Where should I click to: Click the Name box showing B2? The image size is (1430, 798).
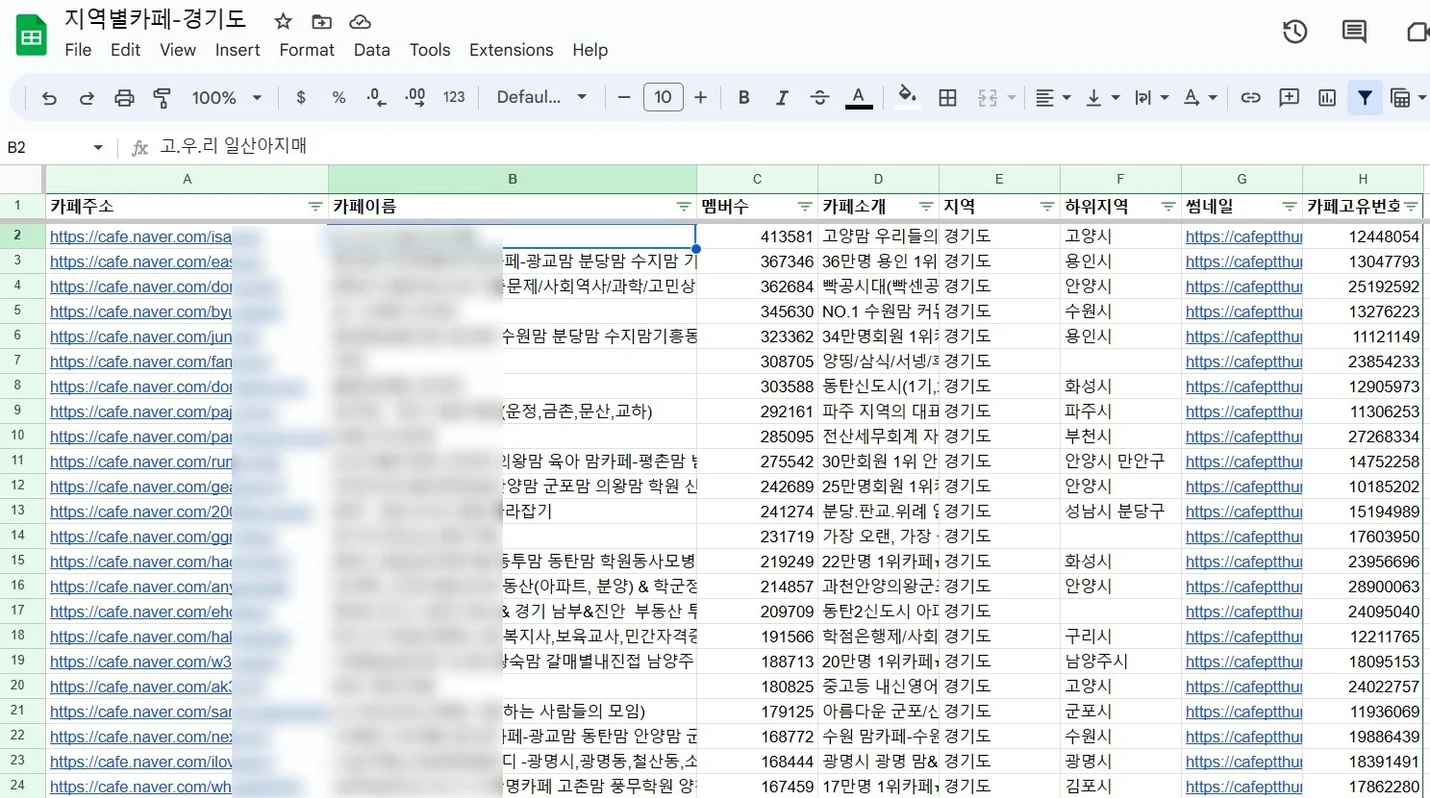(55, 147)
